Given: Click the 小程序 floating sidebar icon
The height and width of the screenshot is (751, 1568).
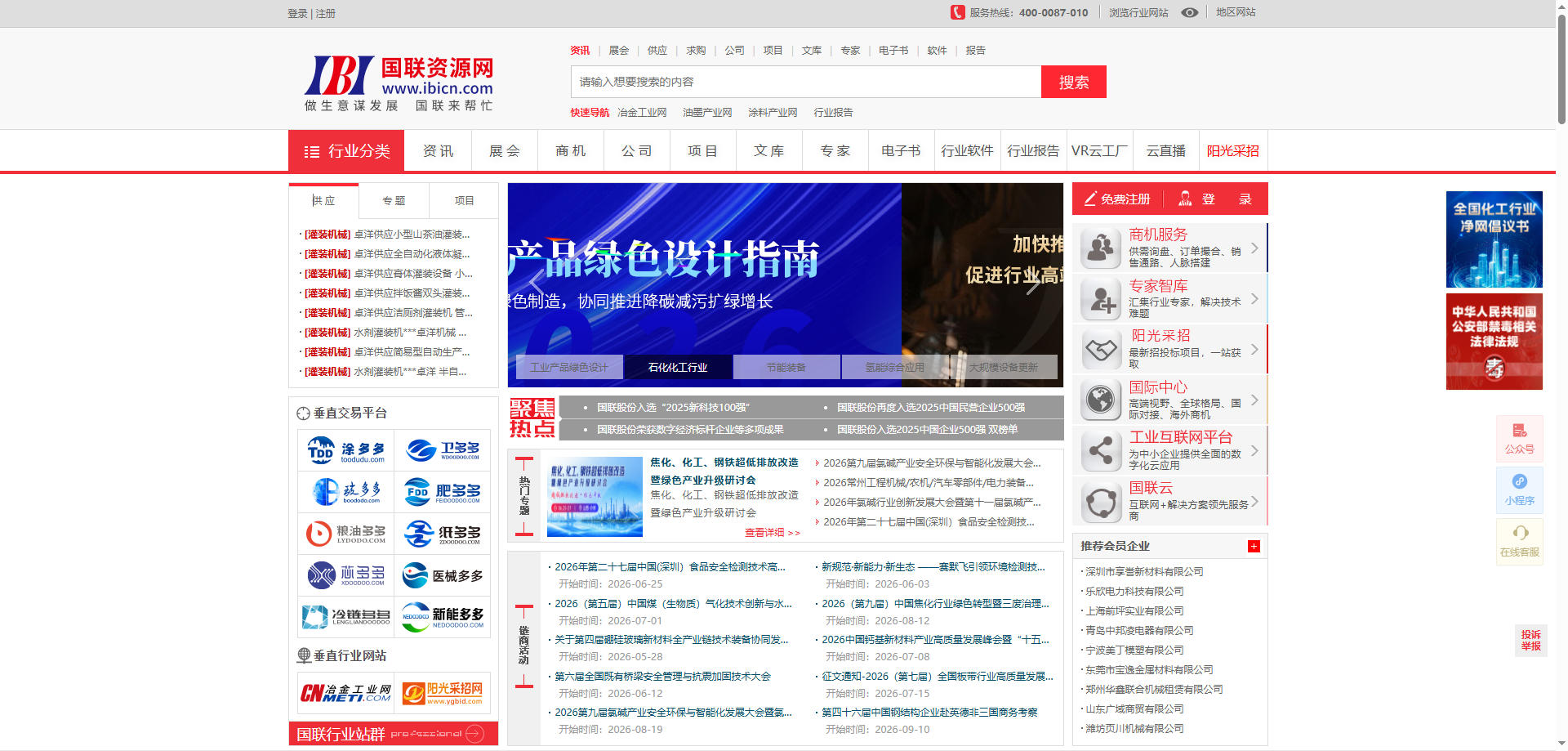Looking at the screenshot, I should coord(1519,490).
